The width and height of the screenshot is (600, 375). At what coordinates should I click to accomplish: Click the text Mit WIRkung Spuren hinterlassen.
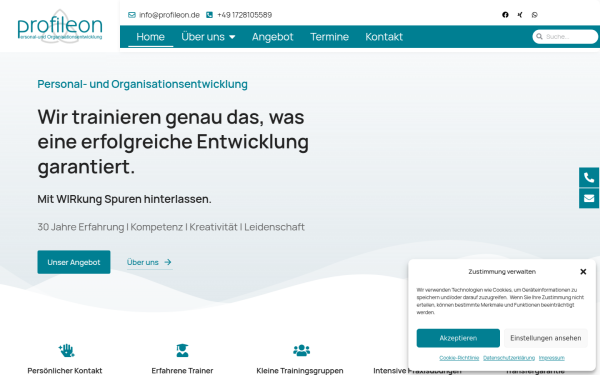click(124, 199)
